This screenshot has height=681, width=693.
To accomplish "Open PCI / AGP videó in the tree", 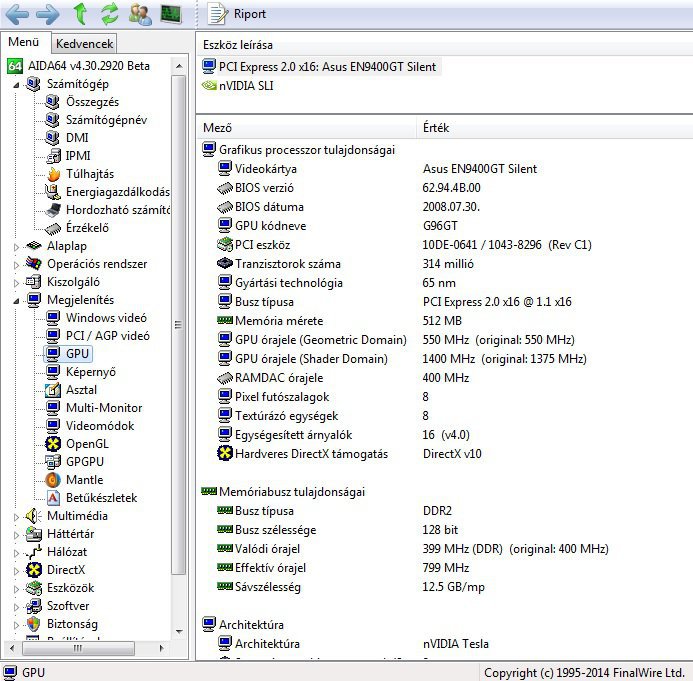I will (x=107, y=336).
